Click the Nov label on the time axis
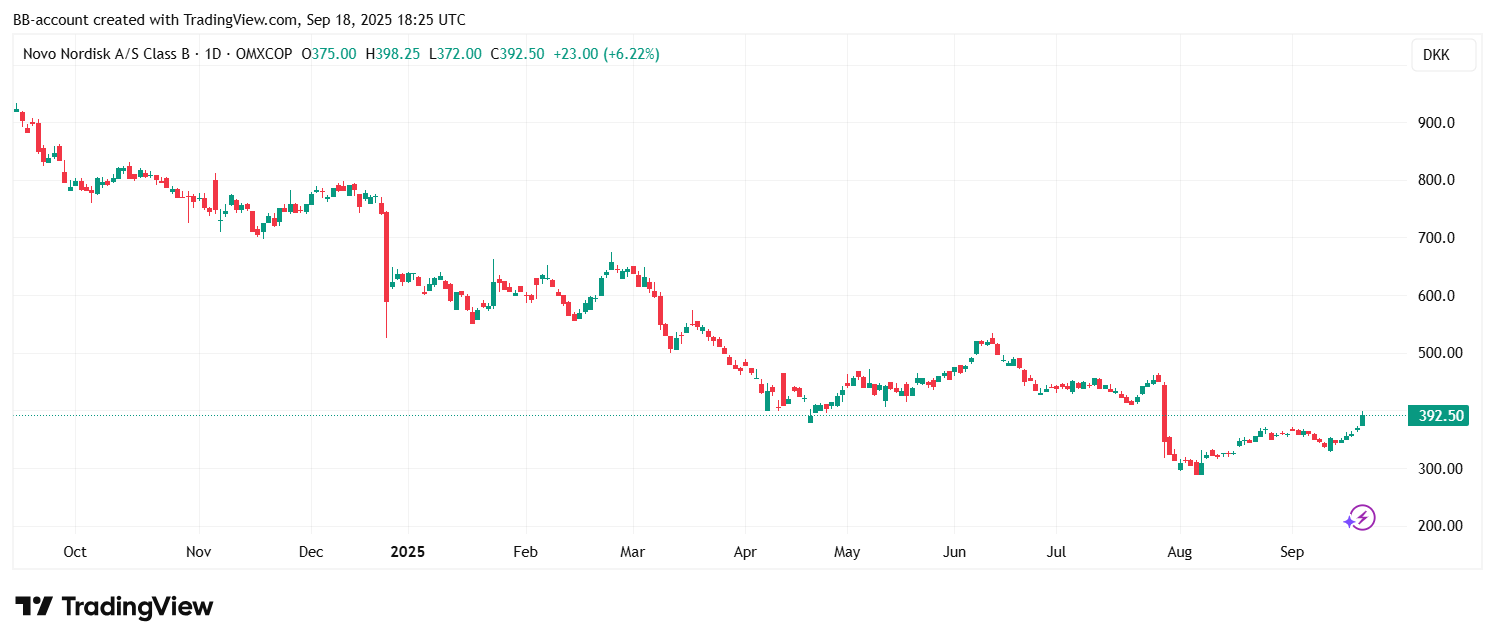1495x644 pixels. 199,552
